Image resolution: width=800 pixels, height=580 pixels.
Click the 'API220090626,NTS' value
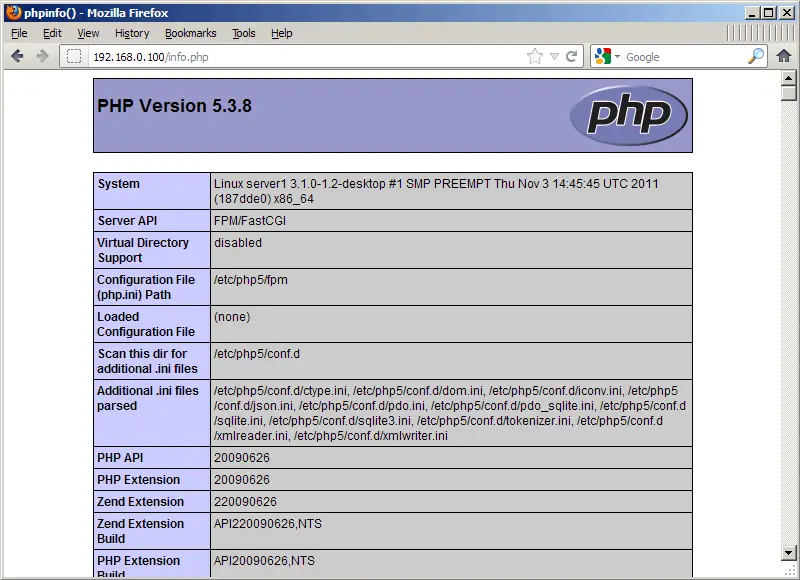(x=267, y=523)
